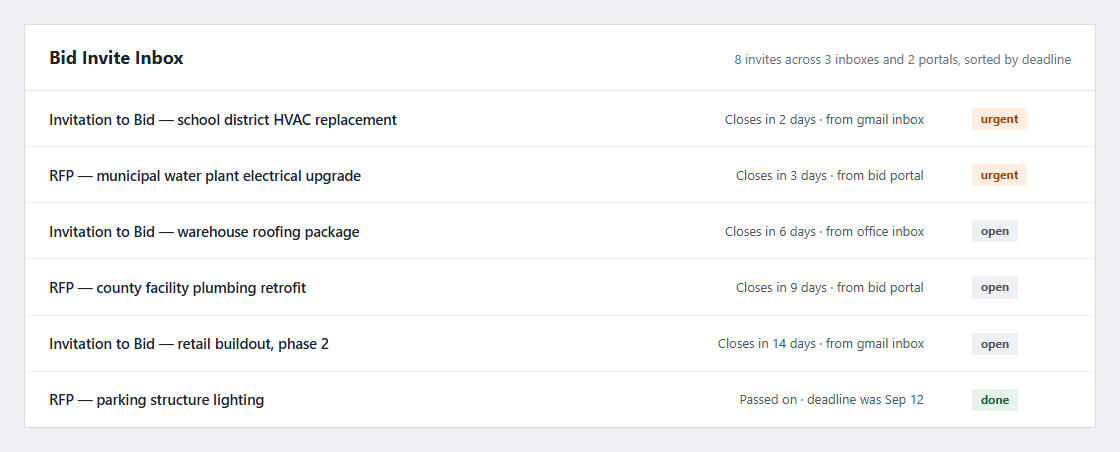Click the Bid Invite Inbox heading
Screen dimensions: 1120x452
(x=116, y=58)
